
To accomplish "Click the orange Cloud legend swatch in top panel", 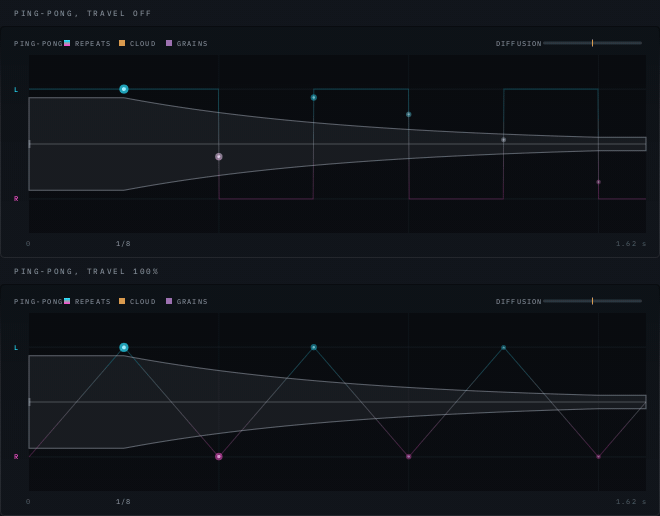I will (122, 43).
